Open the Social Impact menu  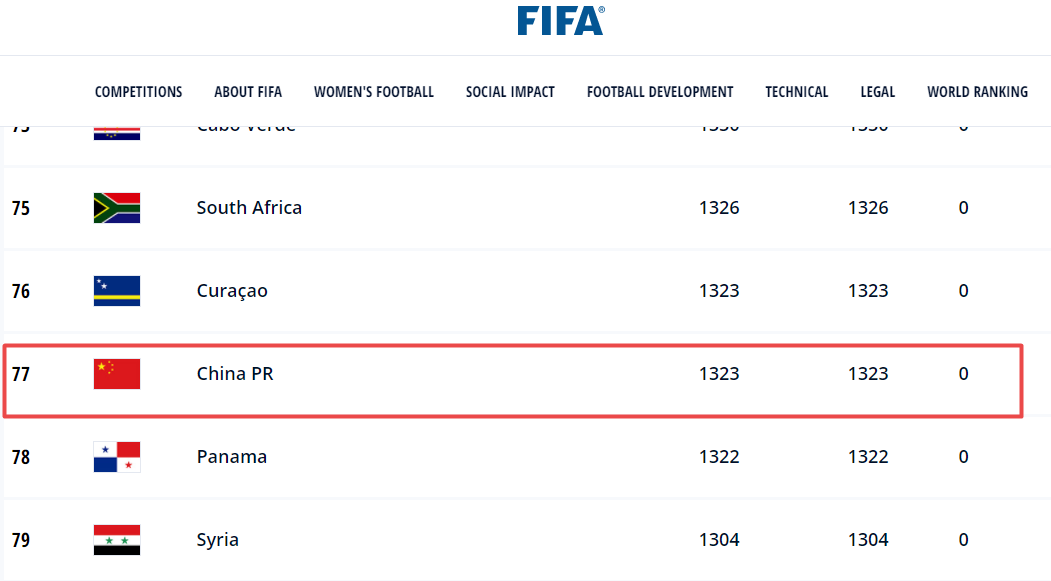tap(510, 92)
